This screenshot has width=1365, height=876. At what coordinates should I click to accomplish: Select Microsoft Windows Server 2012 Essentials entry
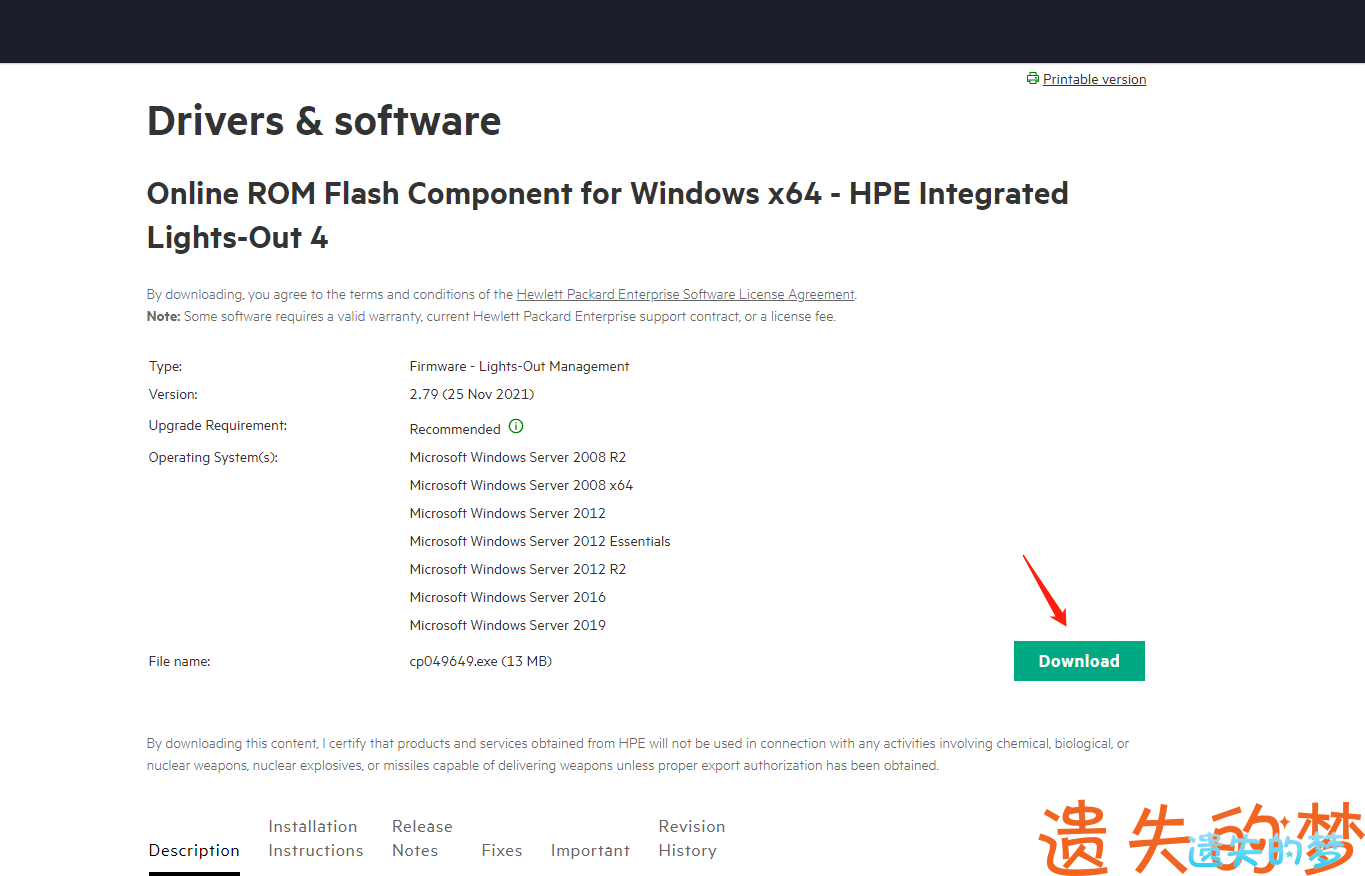click(x=540, y=541)
